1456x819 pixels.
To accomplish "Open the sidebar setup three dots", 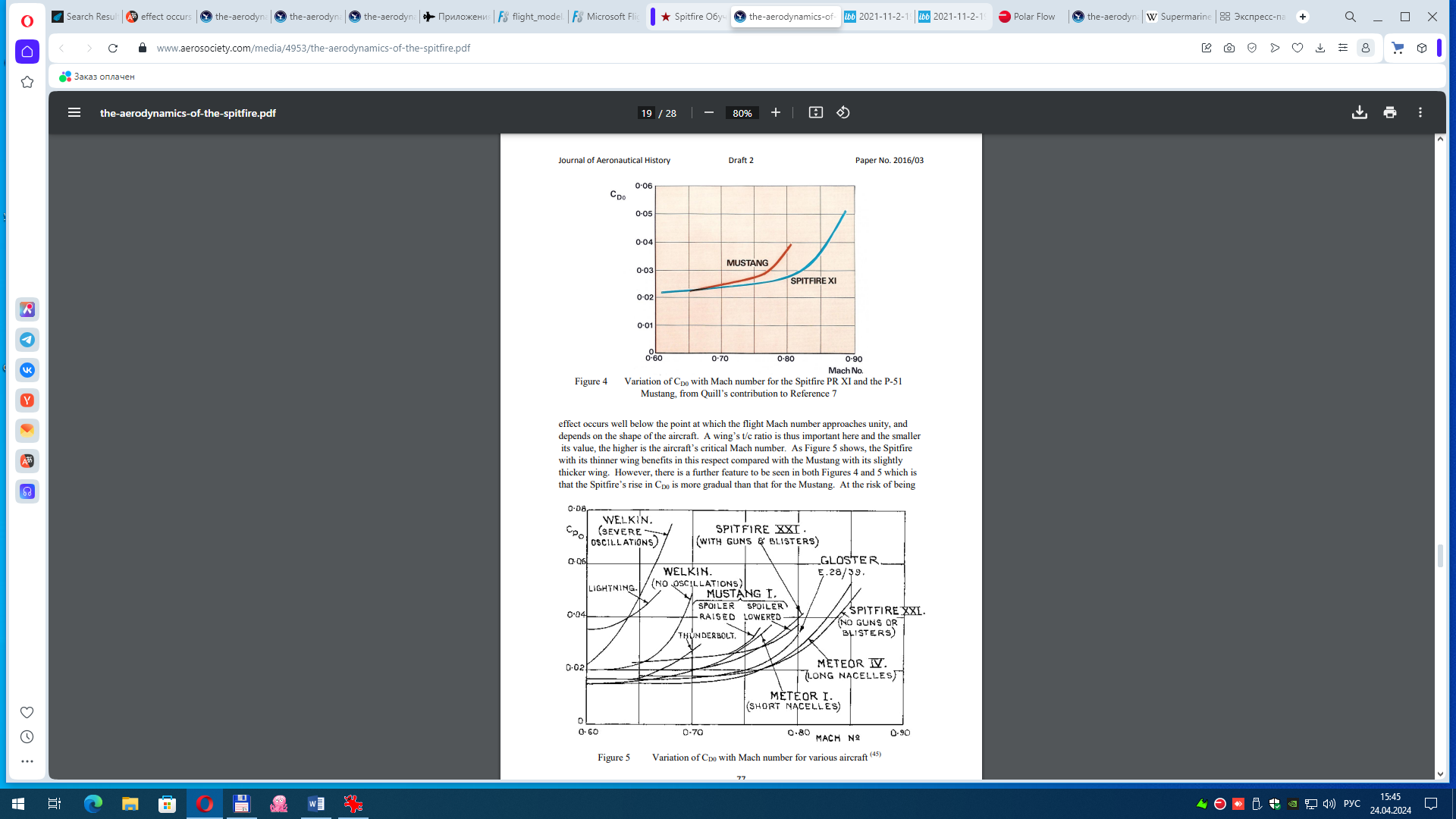I will 27,761.
